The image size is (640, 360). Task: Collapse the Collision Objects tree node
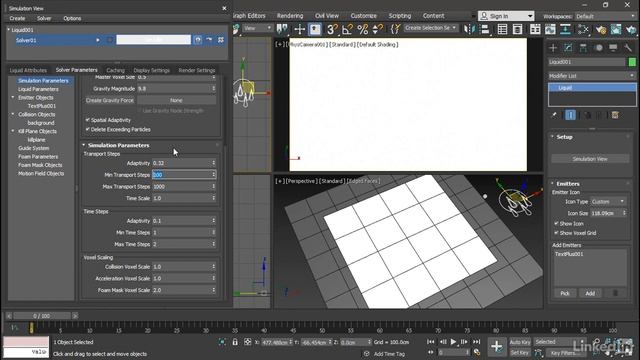[13, 114]
